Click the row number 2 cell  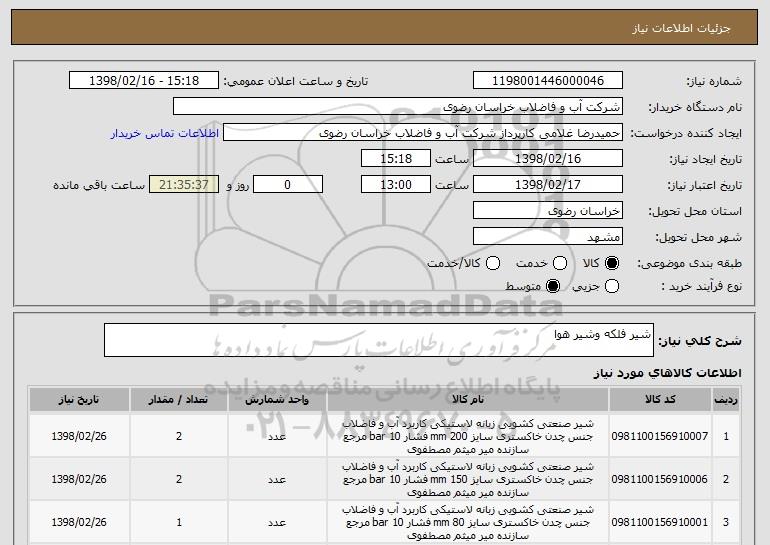click(726, 479)
